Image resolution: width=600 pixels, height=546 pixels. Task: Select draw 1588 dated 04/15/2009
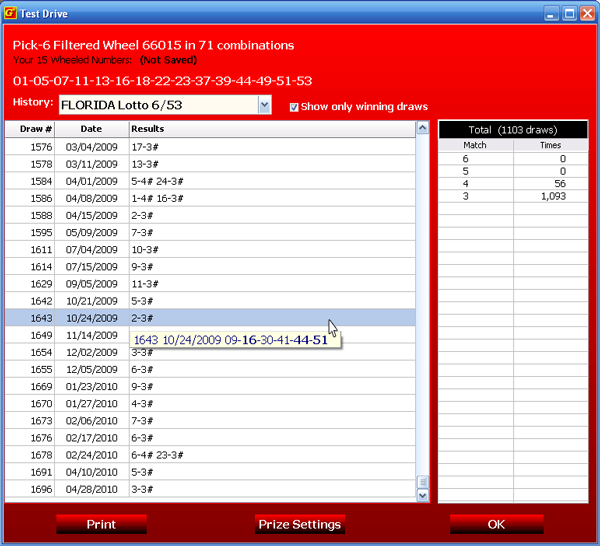(210, 215)
